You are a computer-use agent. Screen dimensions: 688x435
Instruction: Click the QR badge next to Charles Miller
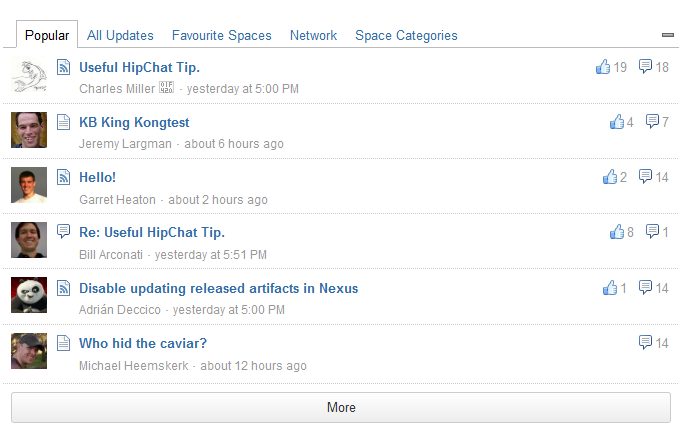coord(166,87)
